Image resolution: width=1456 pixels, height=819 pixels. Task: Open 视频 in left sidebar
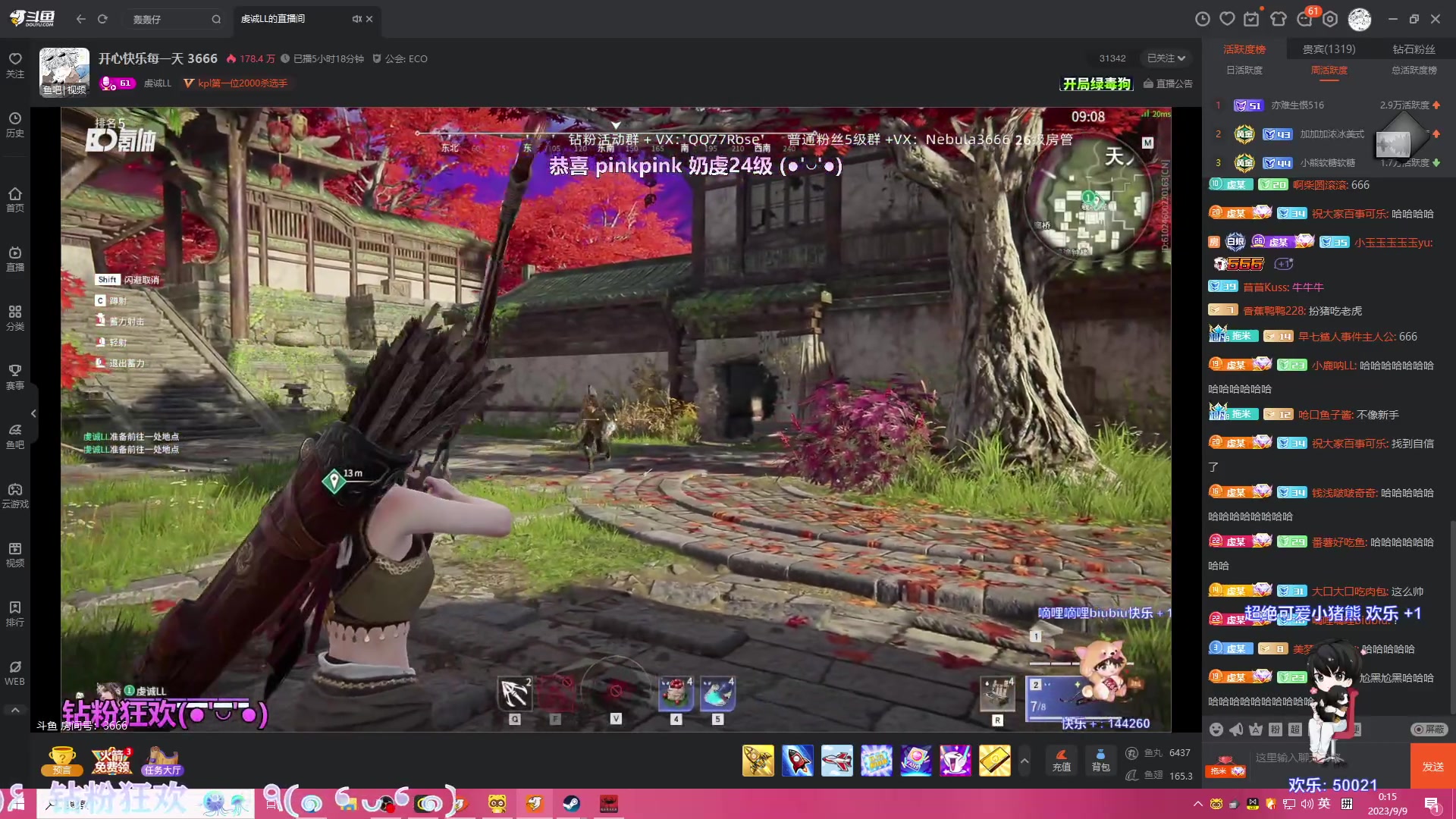coord(15,554)
